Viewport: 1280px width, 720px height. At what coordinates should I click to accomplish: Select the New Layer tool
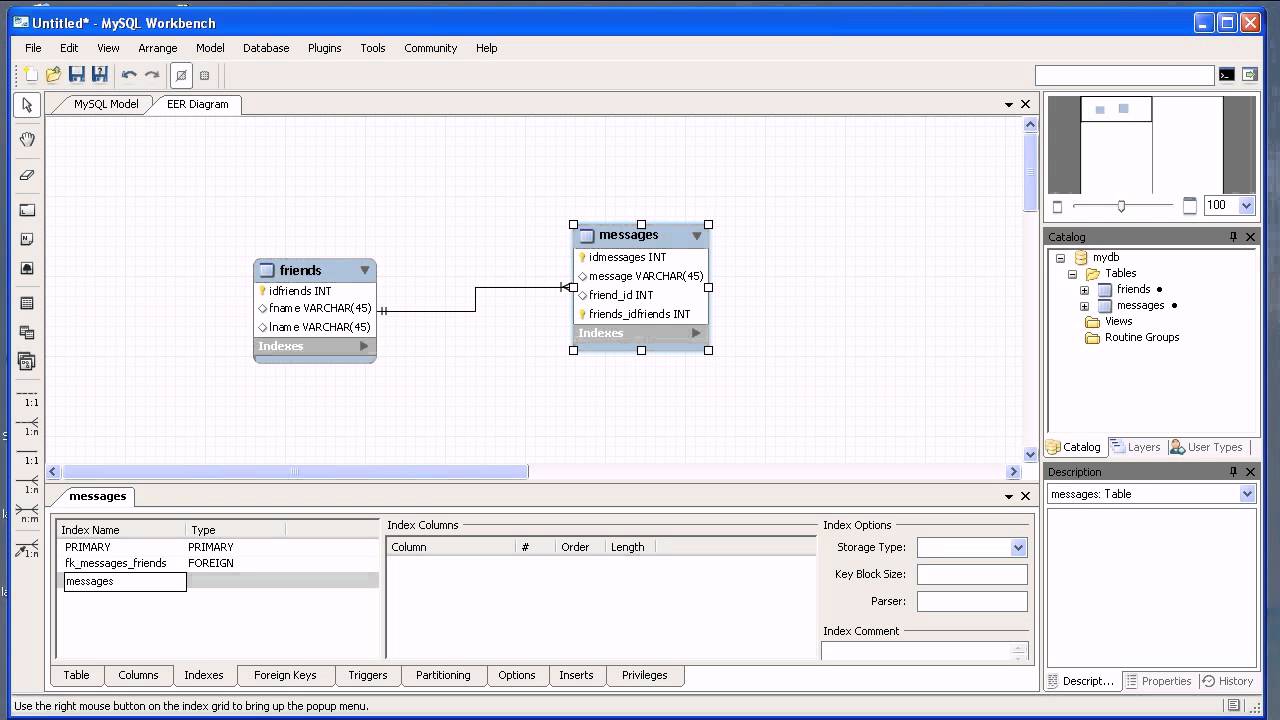coord(27,210)
